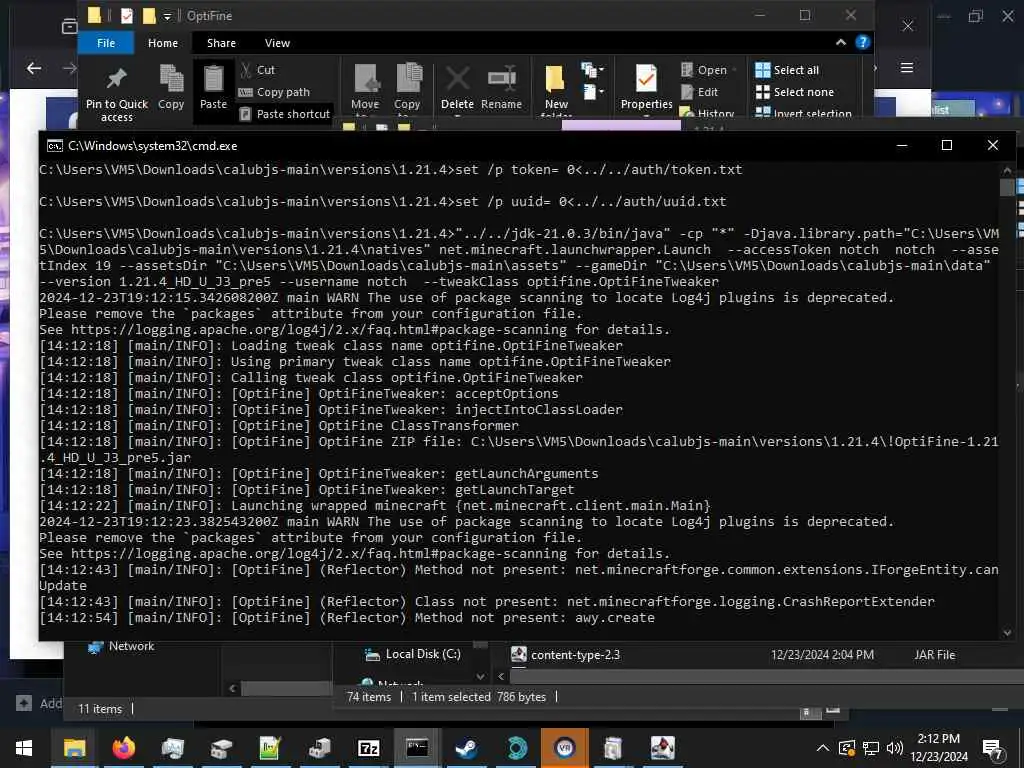Click the Move to icon in the ribbon

365,88
